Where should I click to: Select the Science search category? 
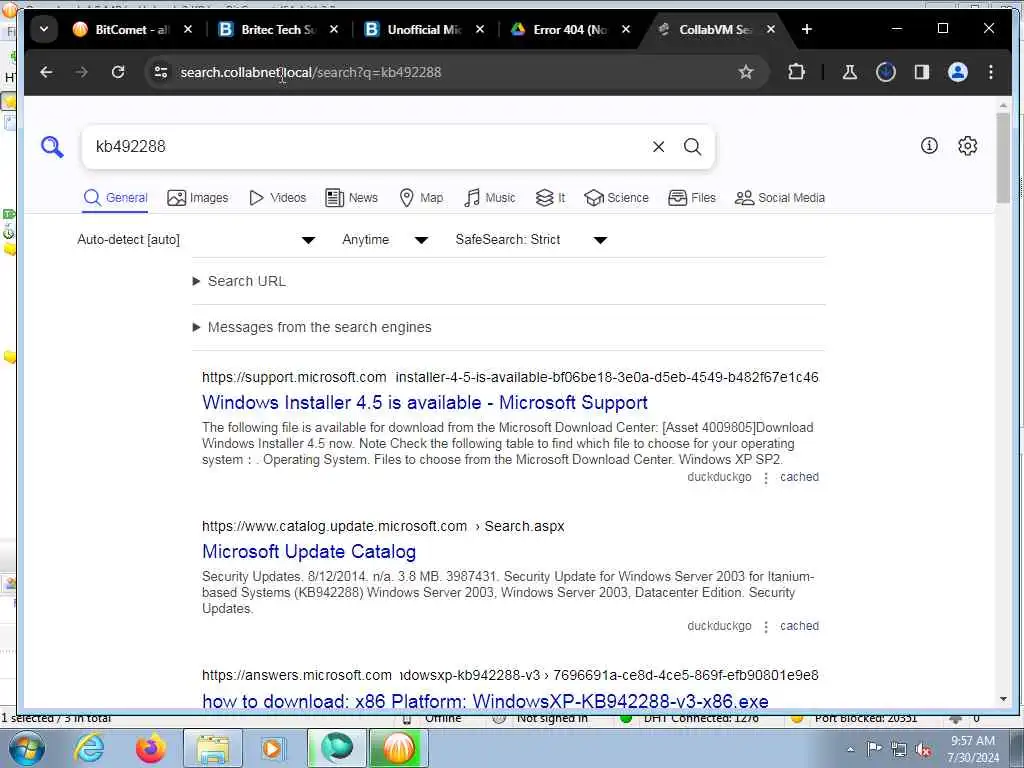[x=616, y=198]
